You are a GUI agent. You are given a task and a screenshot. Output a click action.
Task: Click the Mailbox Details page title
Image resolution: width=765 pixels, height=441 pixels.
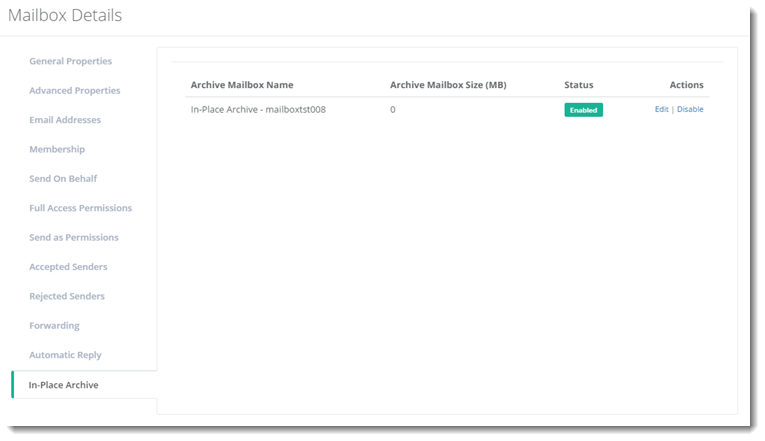tap(65, 16)
